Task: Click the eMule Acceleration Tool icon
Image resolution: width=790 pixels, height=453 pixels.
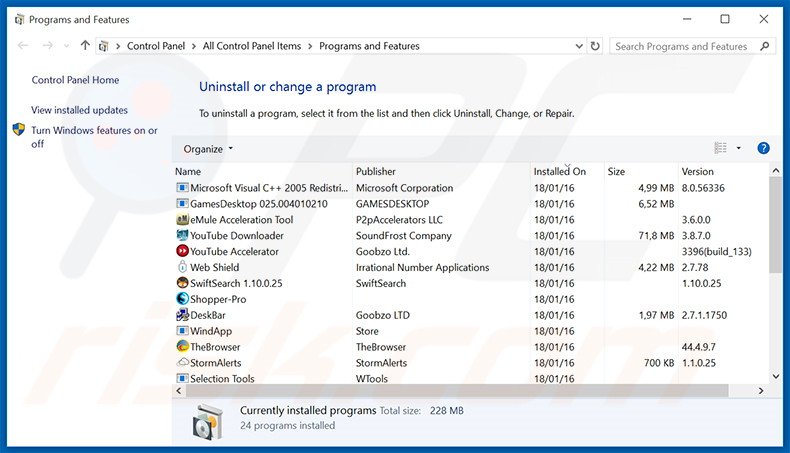Action: tap(182, 220)
